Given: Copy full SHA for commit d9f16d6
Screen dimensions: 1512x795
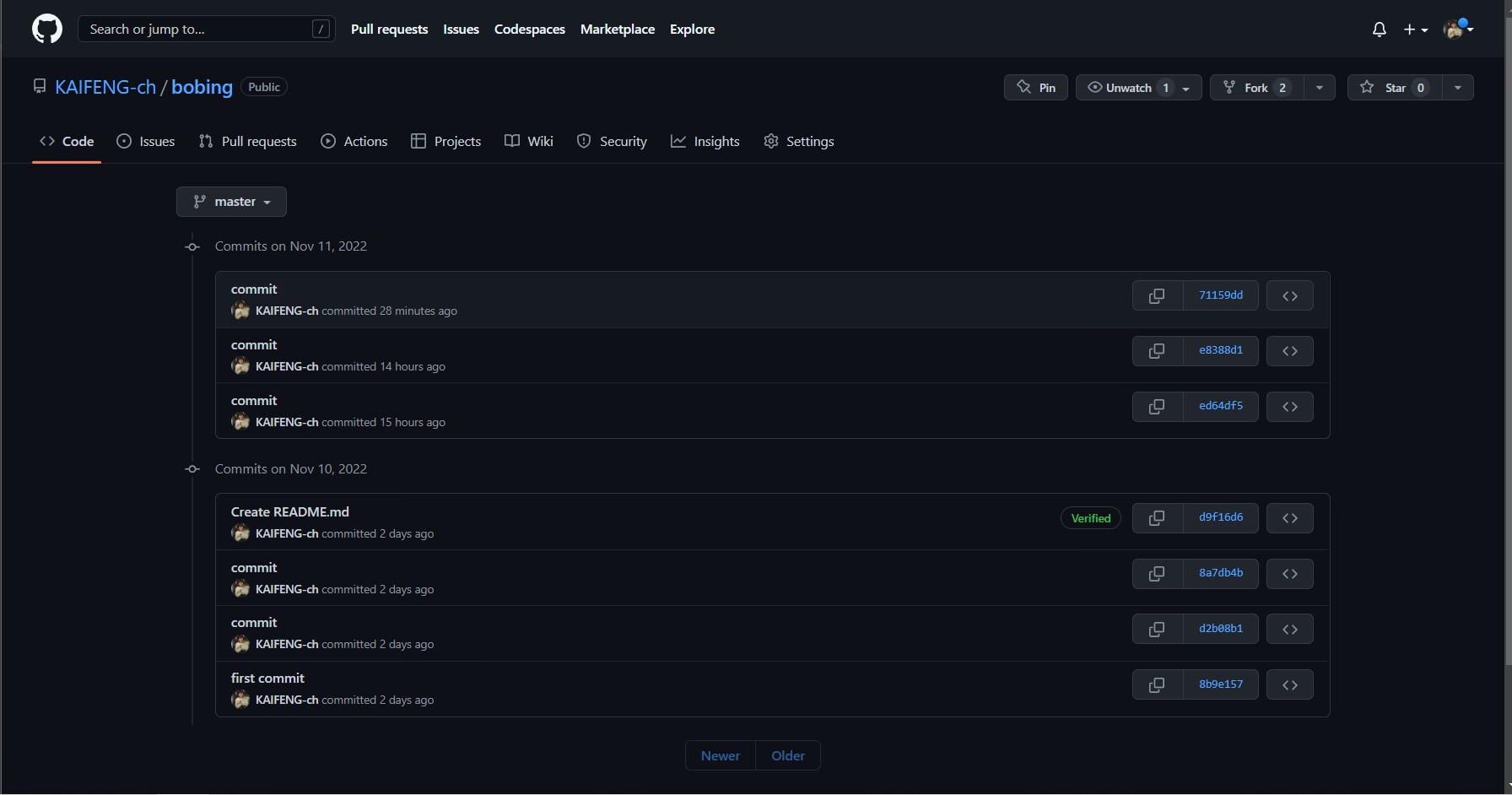Looking at the screenshot, I should (x=1157, y=518).
